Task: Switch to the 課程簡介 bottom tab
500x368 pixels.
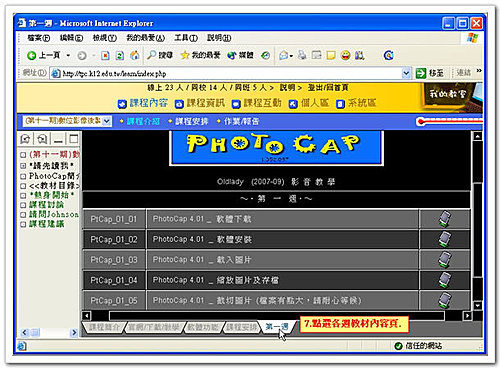Action: 104,327
